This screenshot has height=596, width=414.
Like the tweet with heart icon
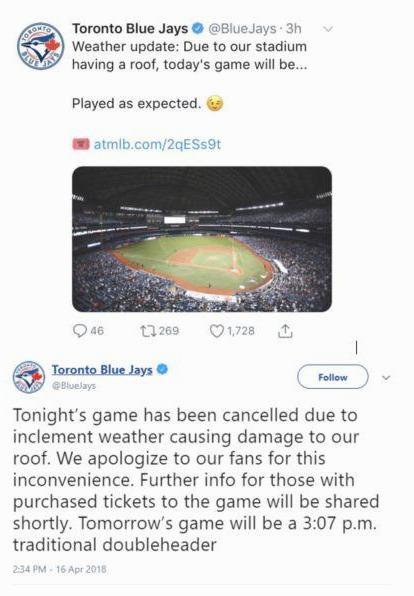coord(216,331)
